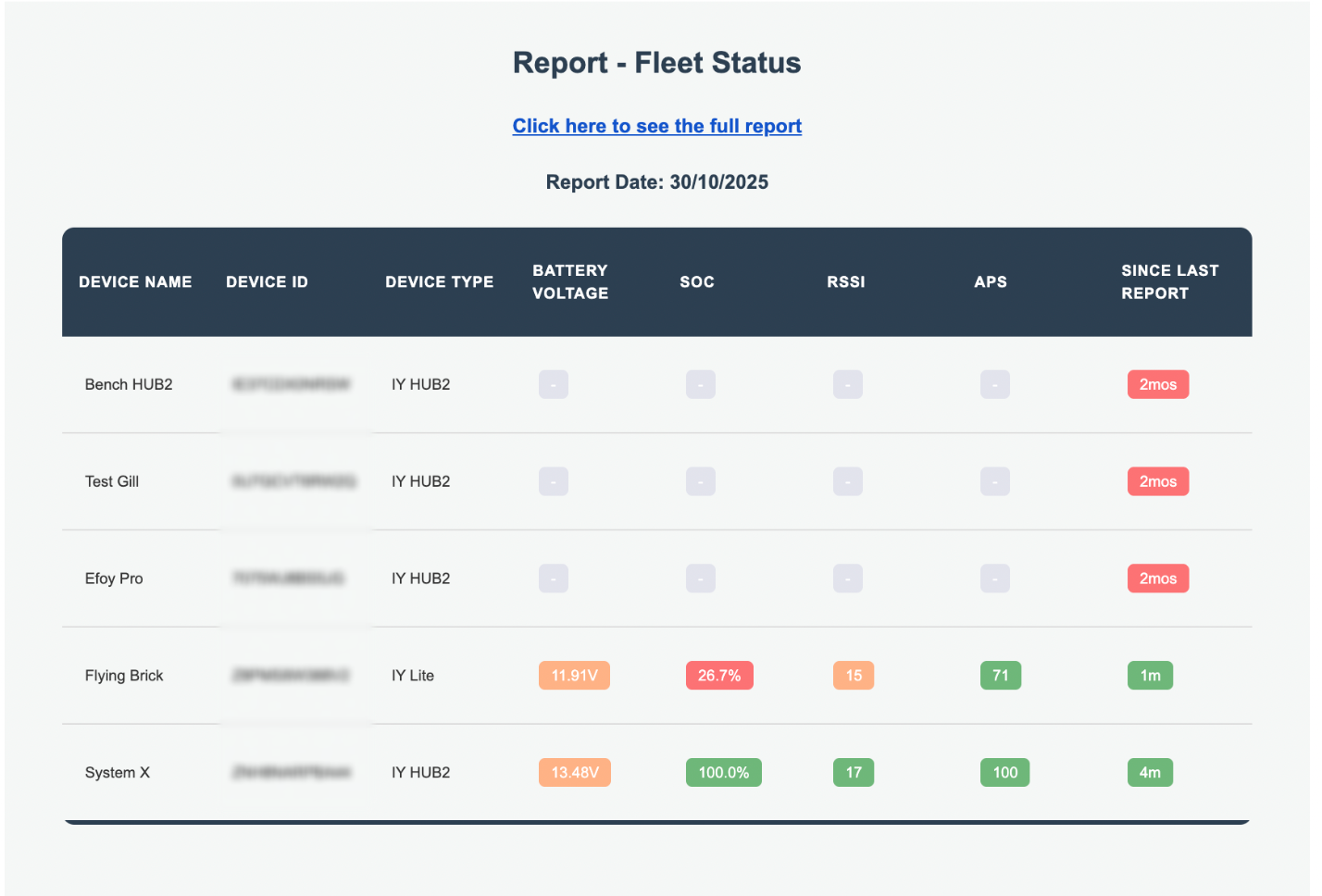Click the APS badge showing 71
This screenshot has height=896, width=1322.
pos(1000,676)
